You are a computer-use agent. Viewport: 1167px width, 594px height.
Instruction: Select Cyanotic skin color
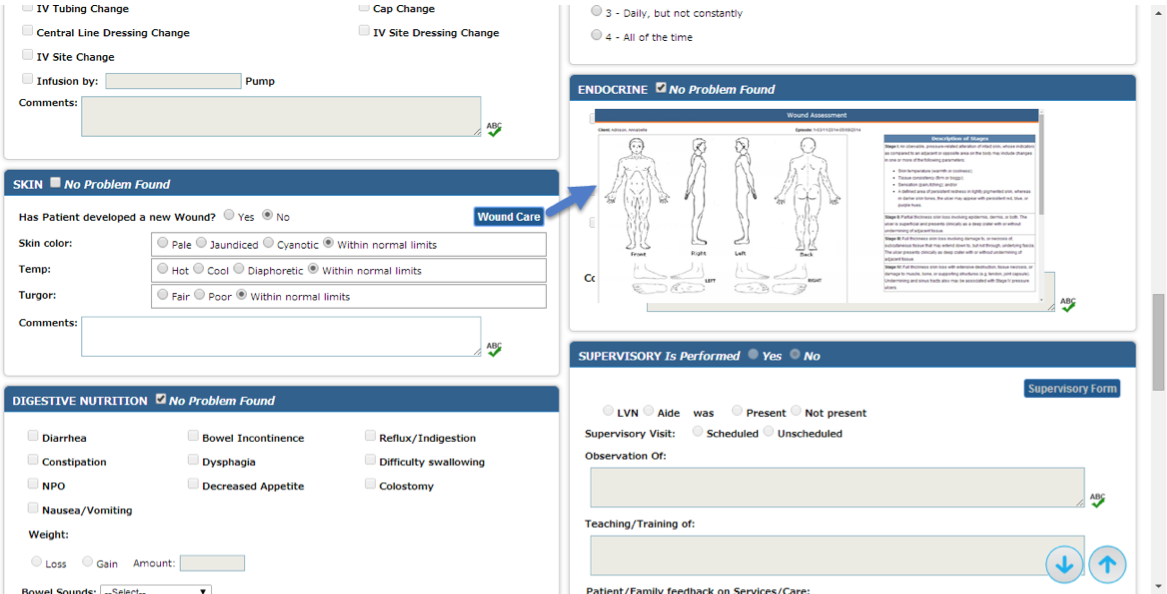click(x=267, y=243)
